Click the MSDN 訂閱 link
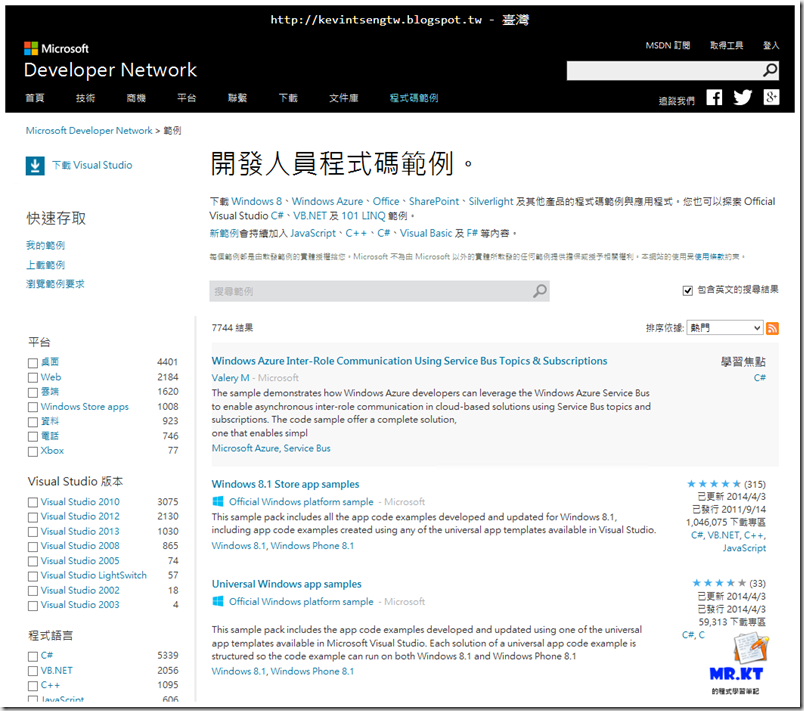 tap(668, 45)
